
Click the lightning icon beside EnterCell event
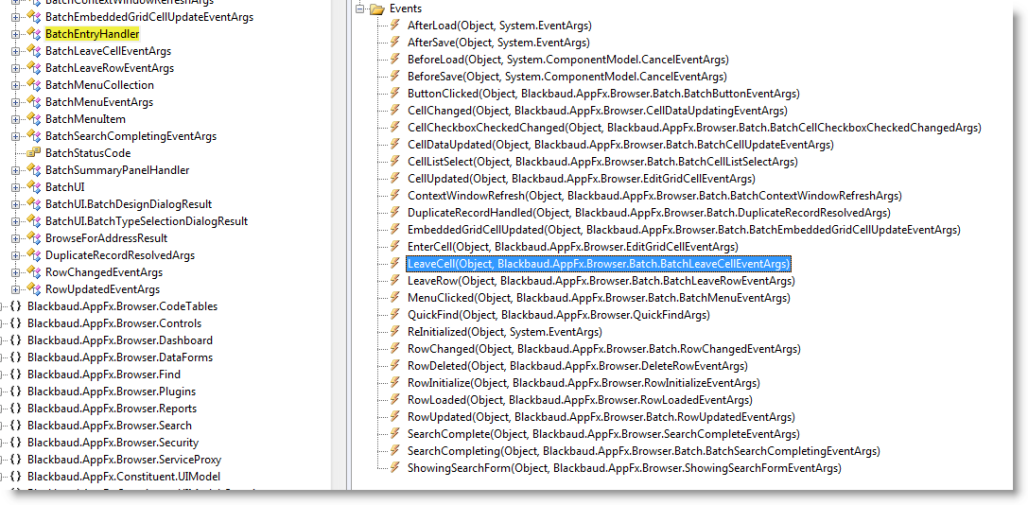395,247
